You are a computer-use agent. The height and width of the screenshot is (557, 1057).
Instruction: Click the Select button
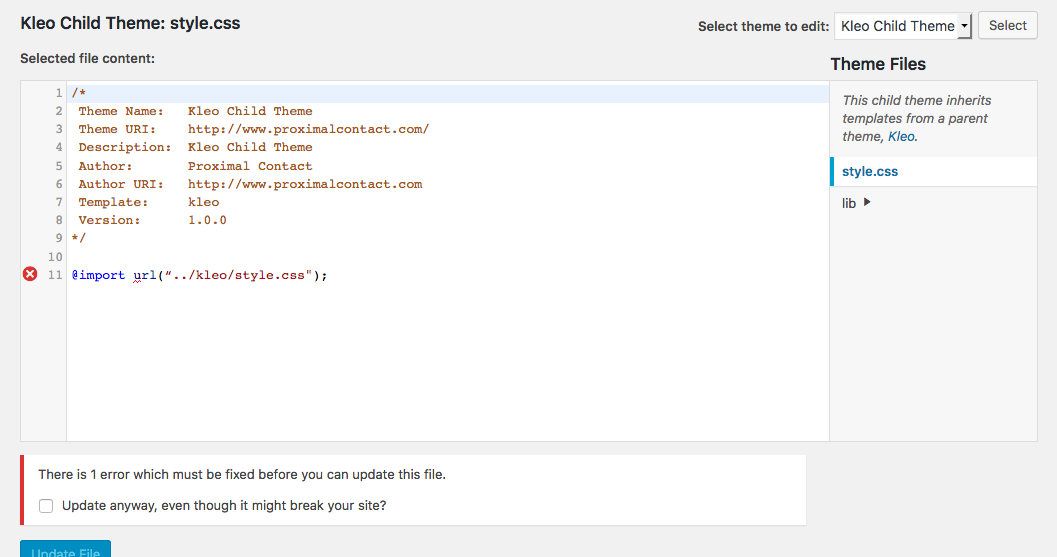(1007, 26)
